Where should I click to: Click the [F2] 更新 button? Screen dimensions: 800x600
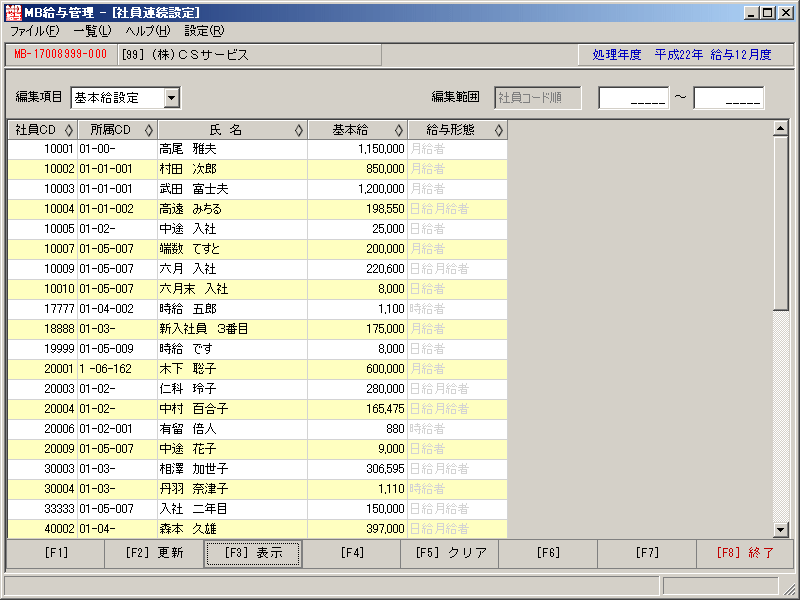(155, 553)
